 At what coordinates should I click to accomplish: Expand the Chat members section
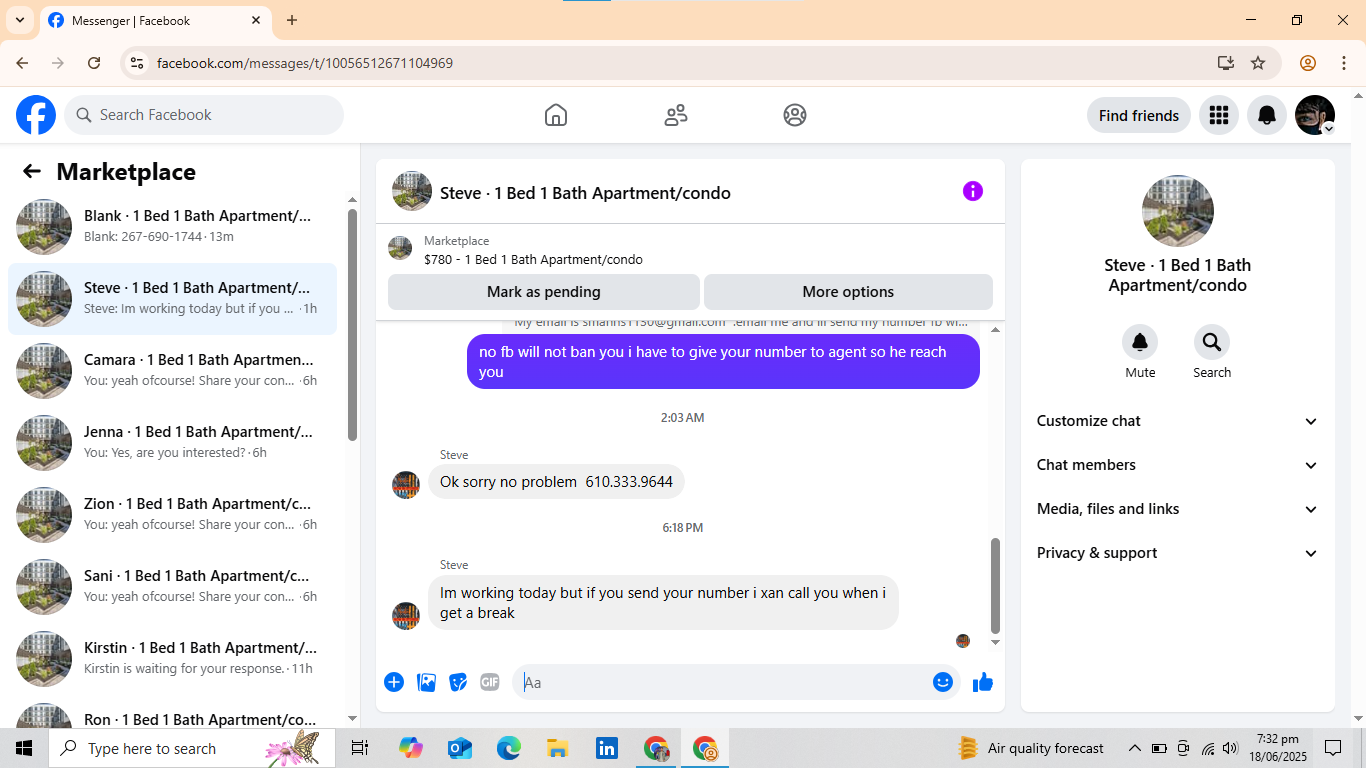[x=1178, y=465]
